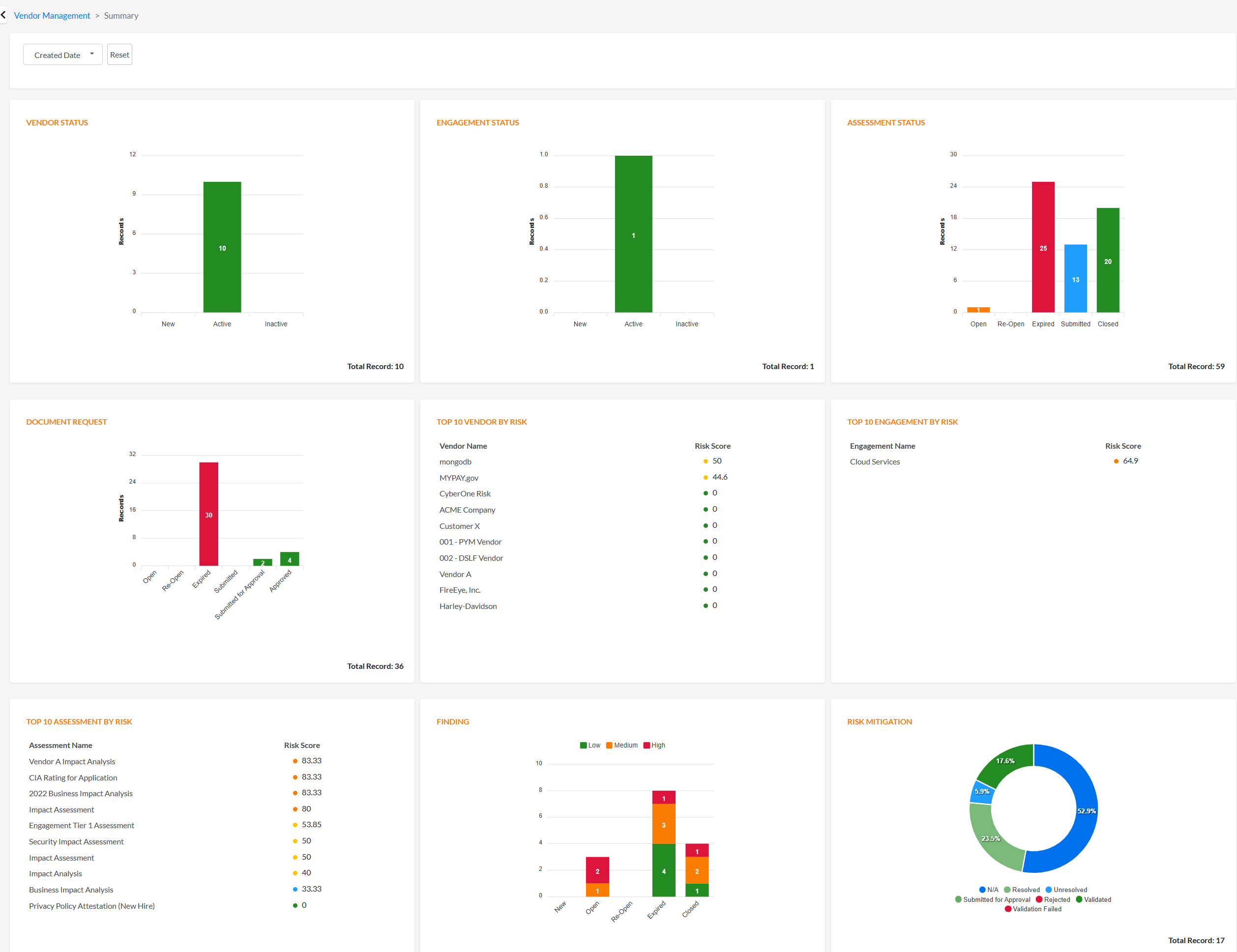Image resolution: width=1237 pixels, height=952 pixels.
Task: Select Cloud Services engagement row
Action: click(875, 462)
